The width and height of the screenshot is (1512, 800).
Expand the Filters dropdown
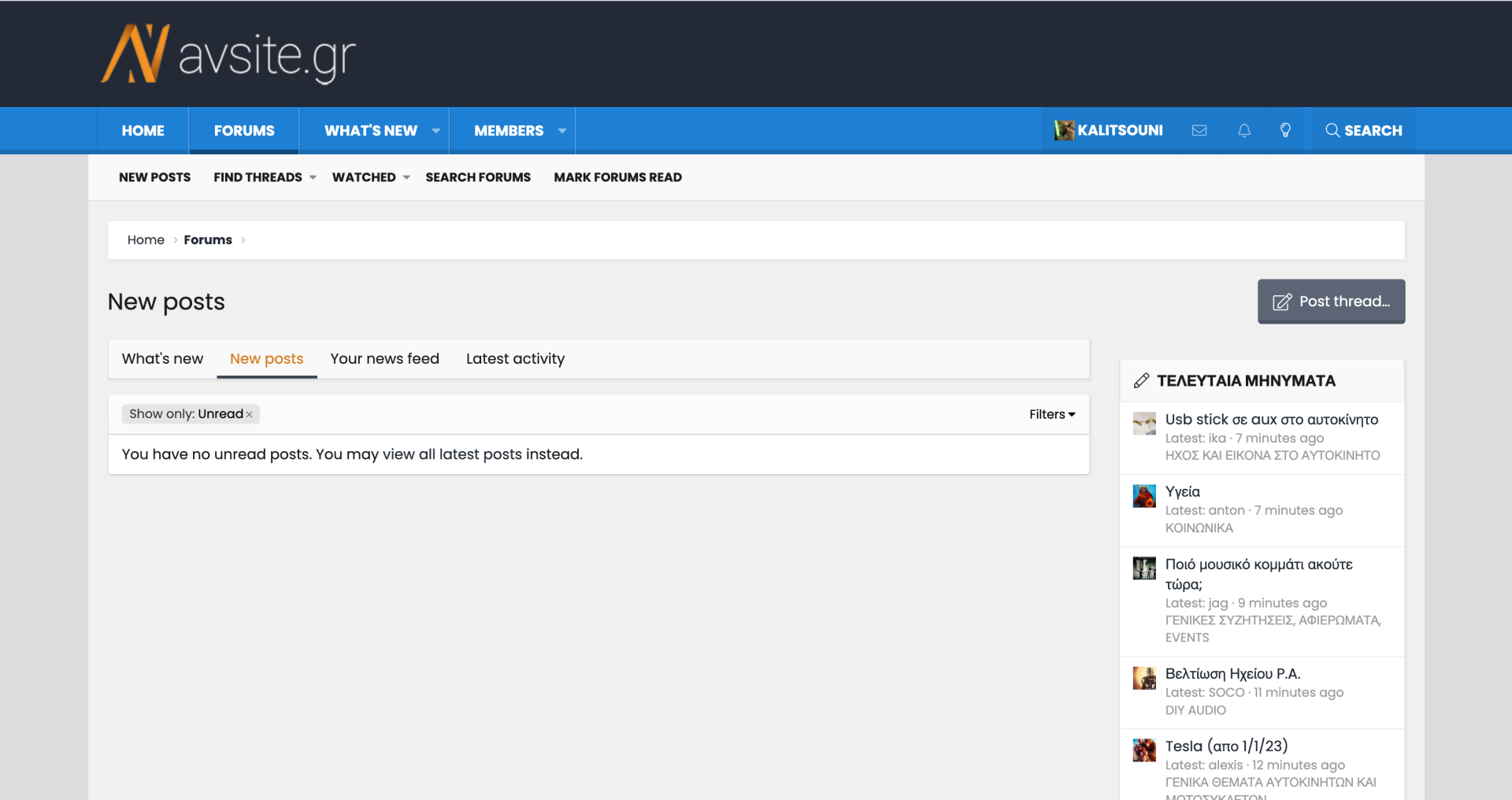[x=1051, y=414]
